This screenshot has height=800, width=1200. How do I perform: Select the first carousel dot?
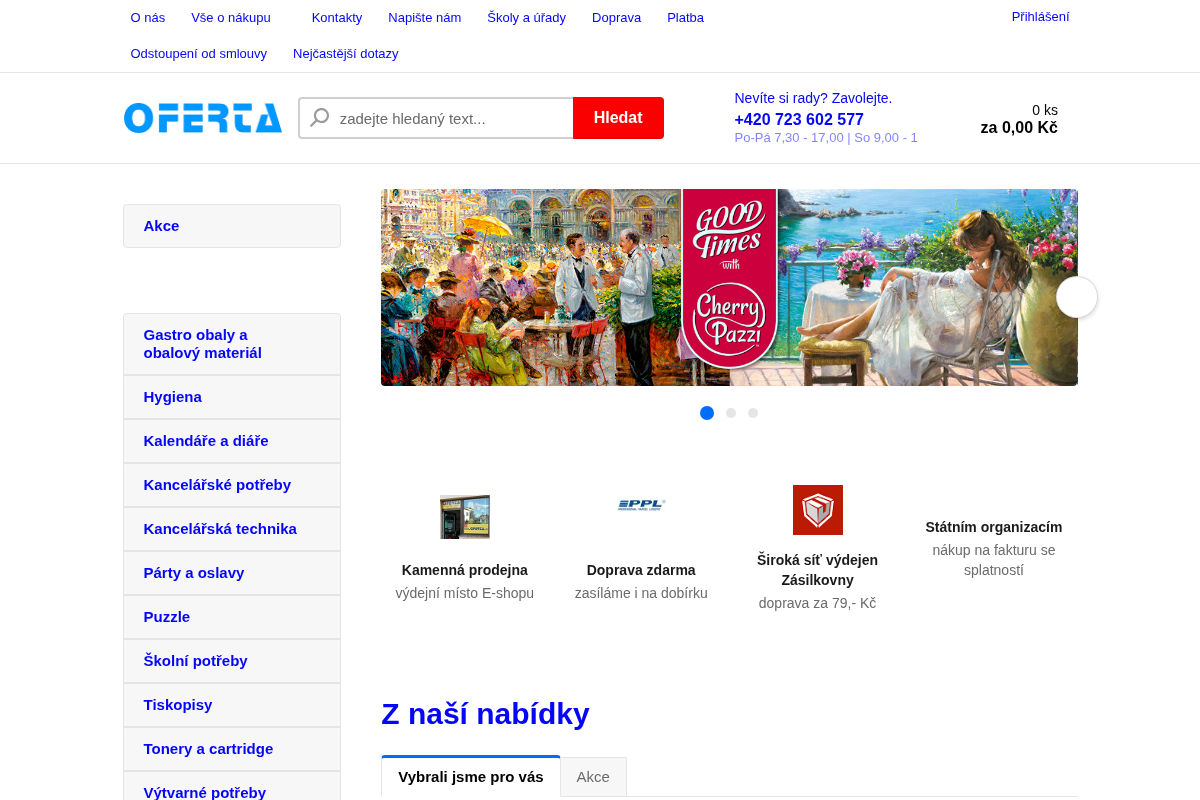coord(707,413)
